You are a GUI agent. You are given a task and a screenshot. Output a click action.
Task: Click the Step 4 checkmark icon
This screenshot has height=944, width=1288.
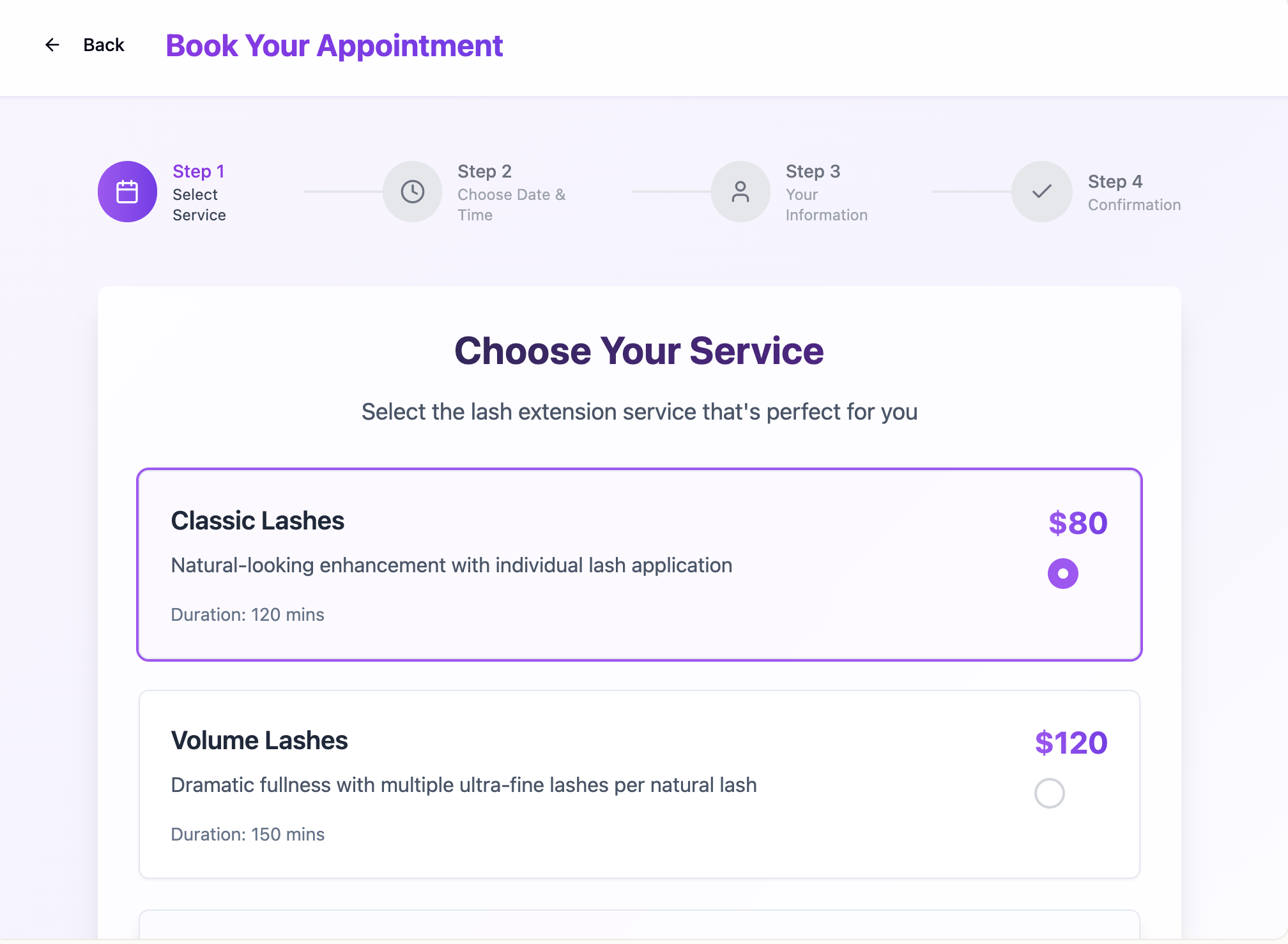click(x=1041, y=192)
